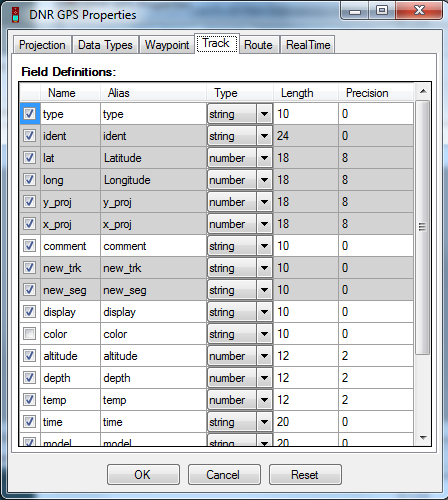The height and width of the screenshot is (500, 448).
Task: Open the Data Types tab
Action: [105, 45]
